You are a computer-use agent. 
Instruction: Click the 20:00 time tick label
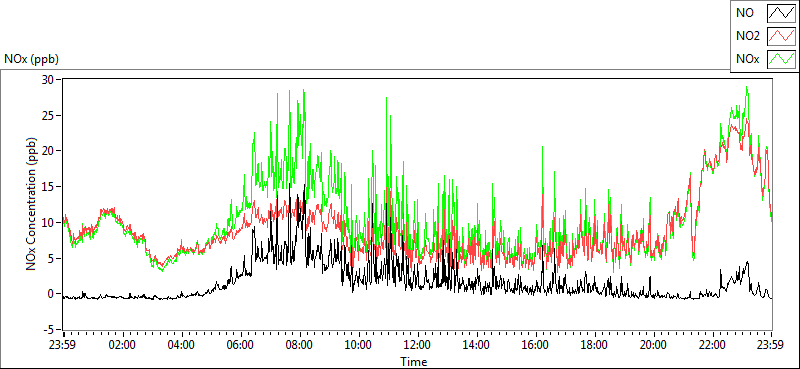[654, 344]
